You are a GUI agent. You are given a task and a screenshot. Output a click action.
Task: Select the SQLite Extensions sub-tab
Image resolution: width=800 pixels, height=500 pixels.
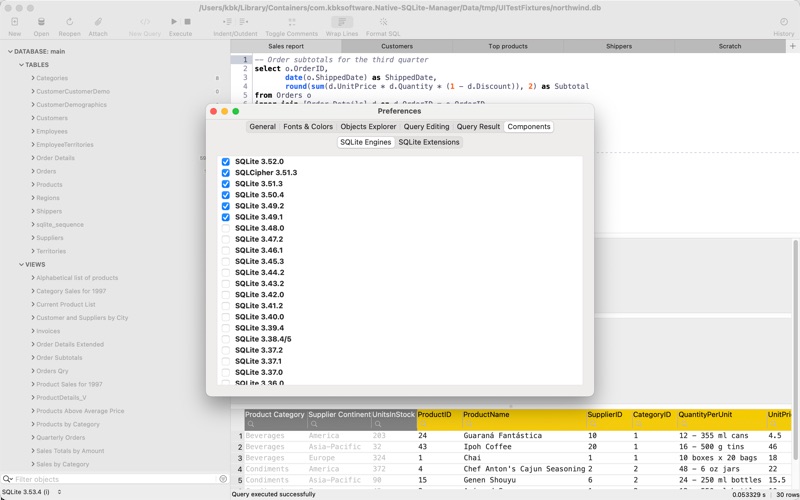(x=429, y=142)
